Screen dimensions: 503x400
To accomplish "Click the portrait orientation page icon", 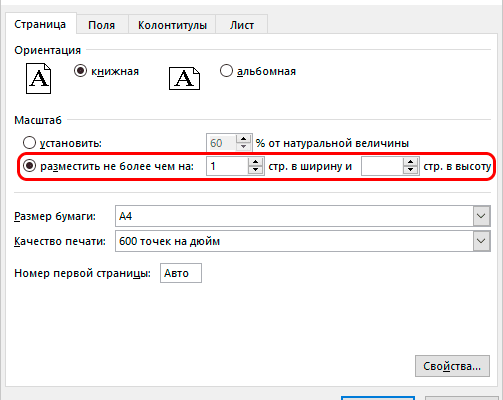I will click(x=39, y=79).
